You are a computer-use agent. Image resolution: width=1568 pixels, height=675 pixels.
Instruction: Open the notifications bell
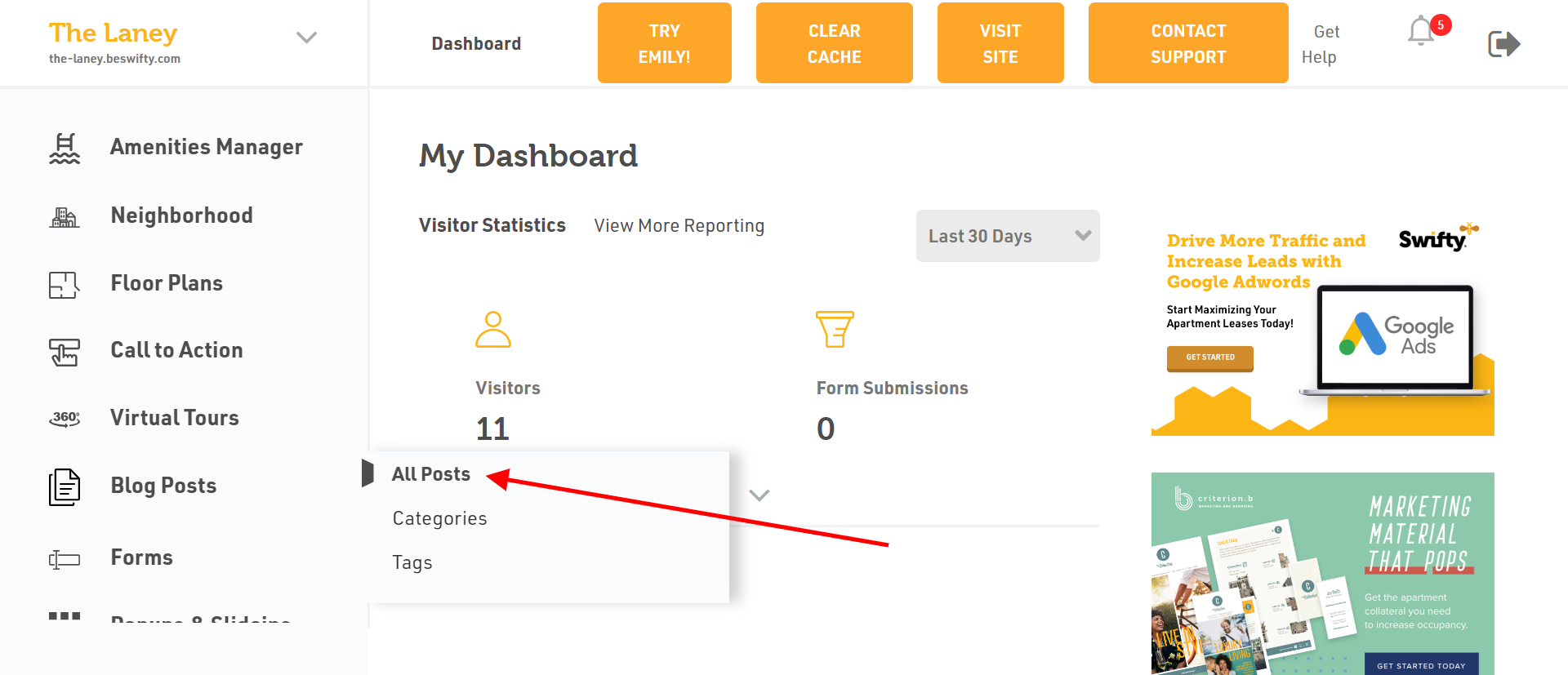(1421, 33)
